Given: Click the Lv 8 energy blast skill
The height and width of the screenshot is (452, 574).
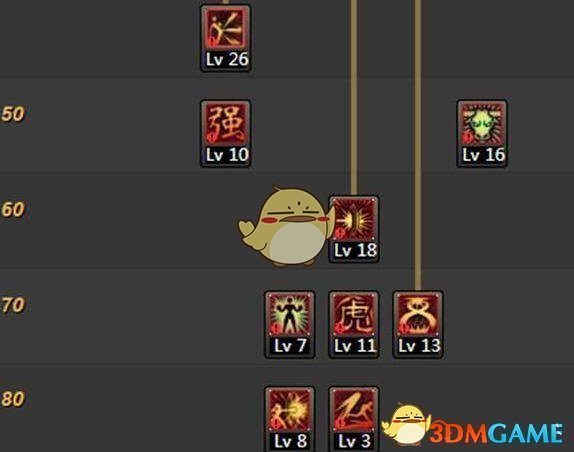Looking at the screenshot, I should pyautogui.click(x=290, y=419).
